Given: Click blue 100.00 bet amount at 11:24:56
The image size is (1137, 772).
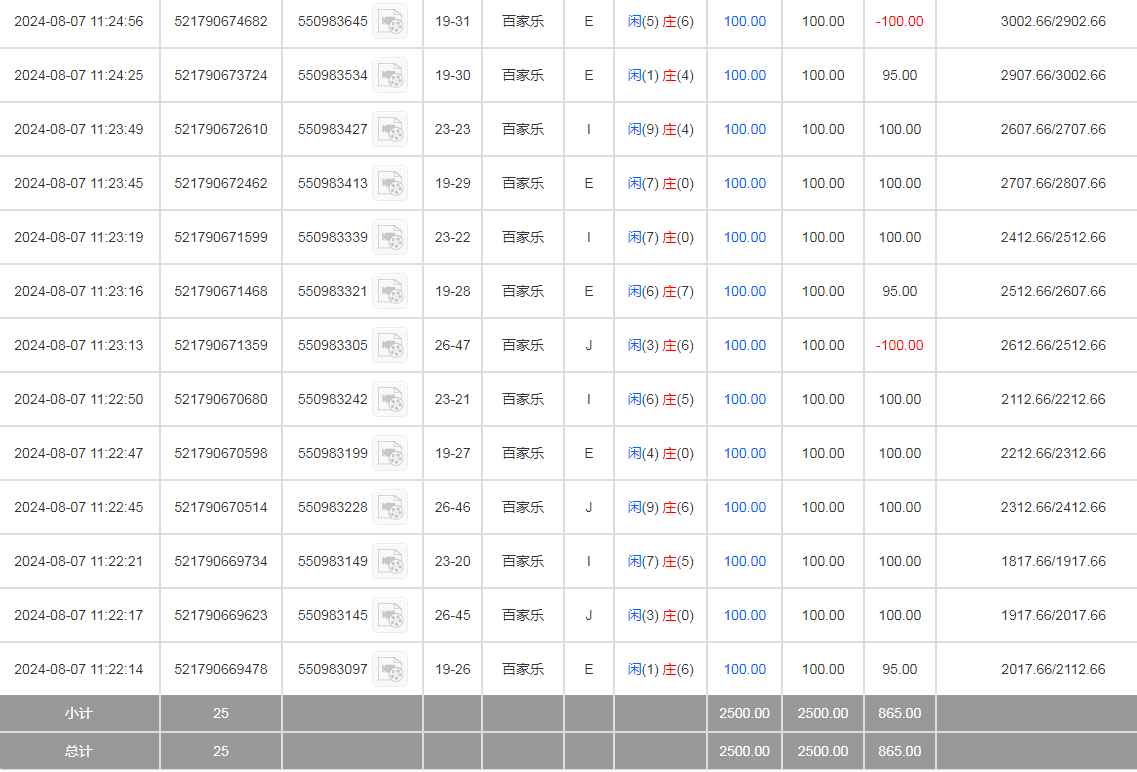Looking at the screenshot, I should pos(744,21).
